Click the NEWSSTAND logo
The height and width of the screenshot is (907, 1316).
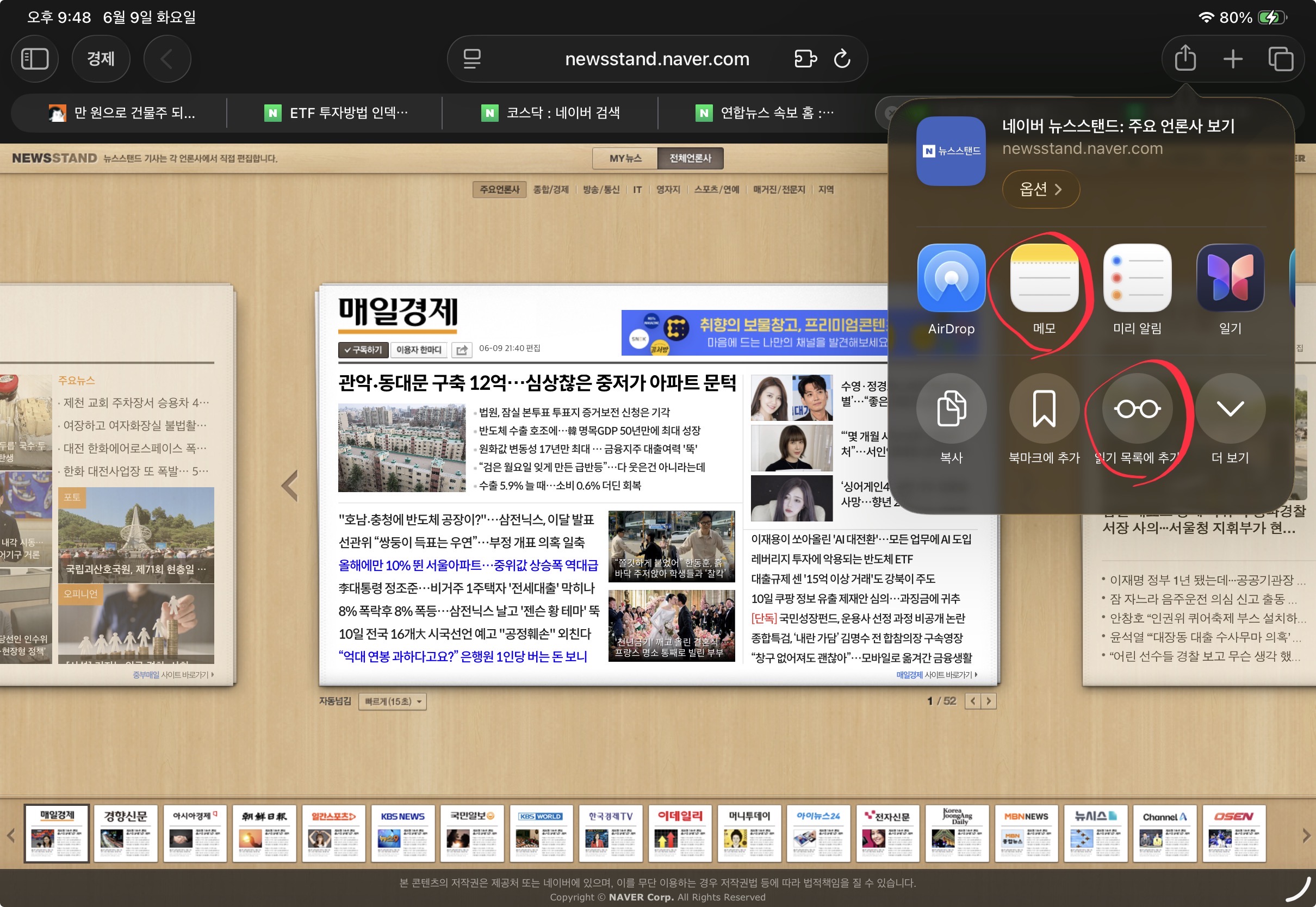tap(54, 158)
